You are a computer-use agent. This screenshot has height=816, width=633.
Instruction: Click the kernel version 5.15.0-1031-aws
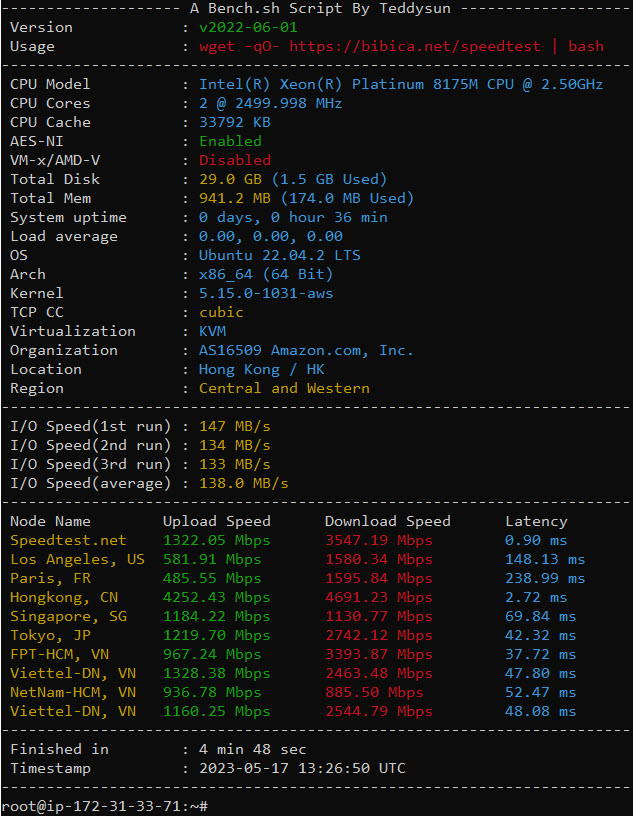tap(265, 293)
